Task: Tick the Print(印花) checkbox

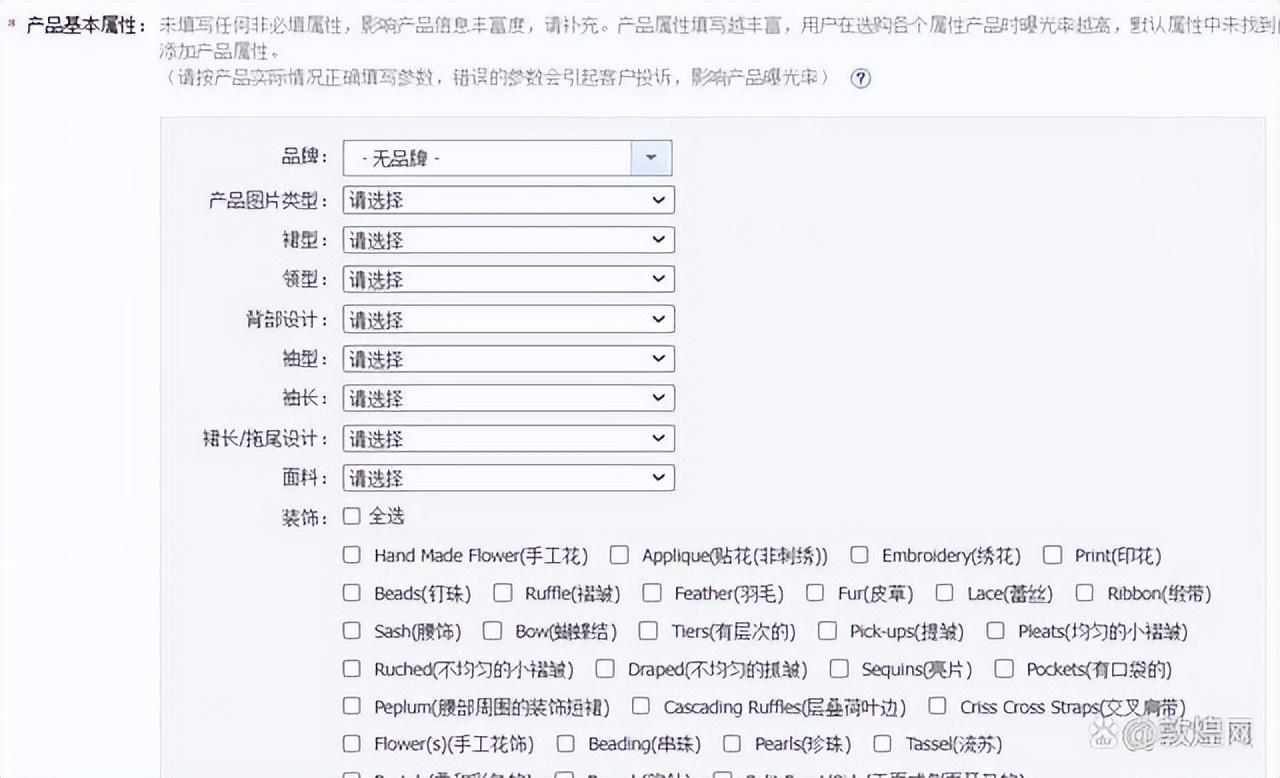Action: coord(1052,554)
